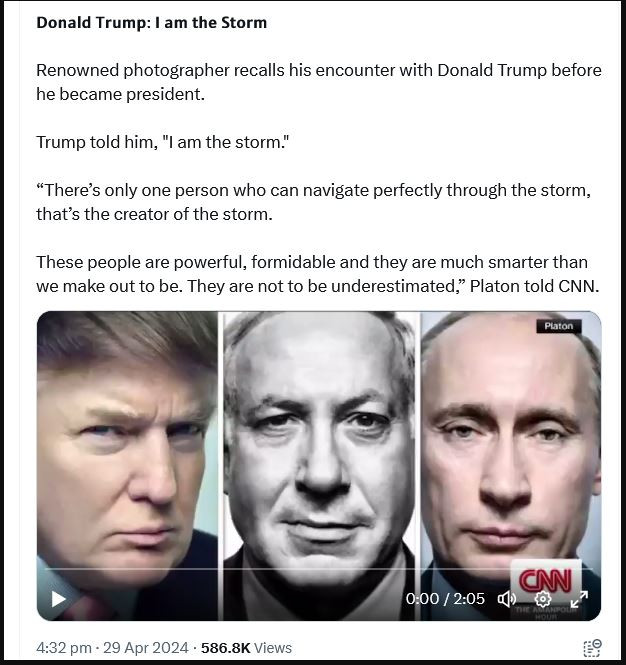Image resolution: width=626 pixels, height=665 pixels.
Task: Click the 586.8K Views count
Action: 246,648
